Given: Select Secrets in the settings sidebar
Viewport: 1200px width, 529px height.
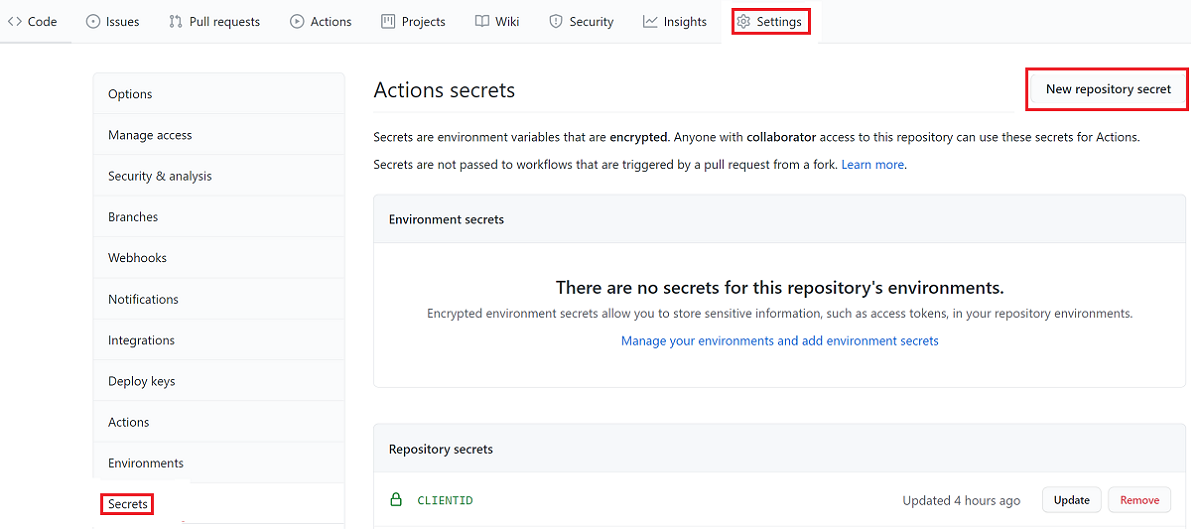Looking at the screenshot, I should click(x=128, y=504).
